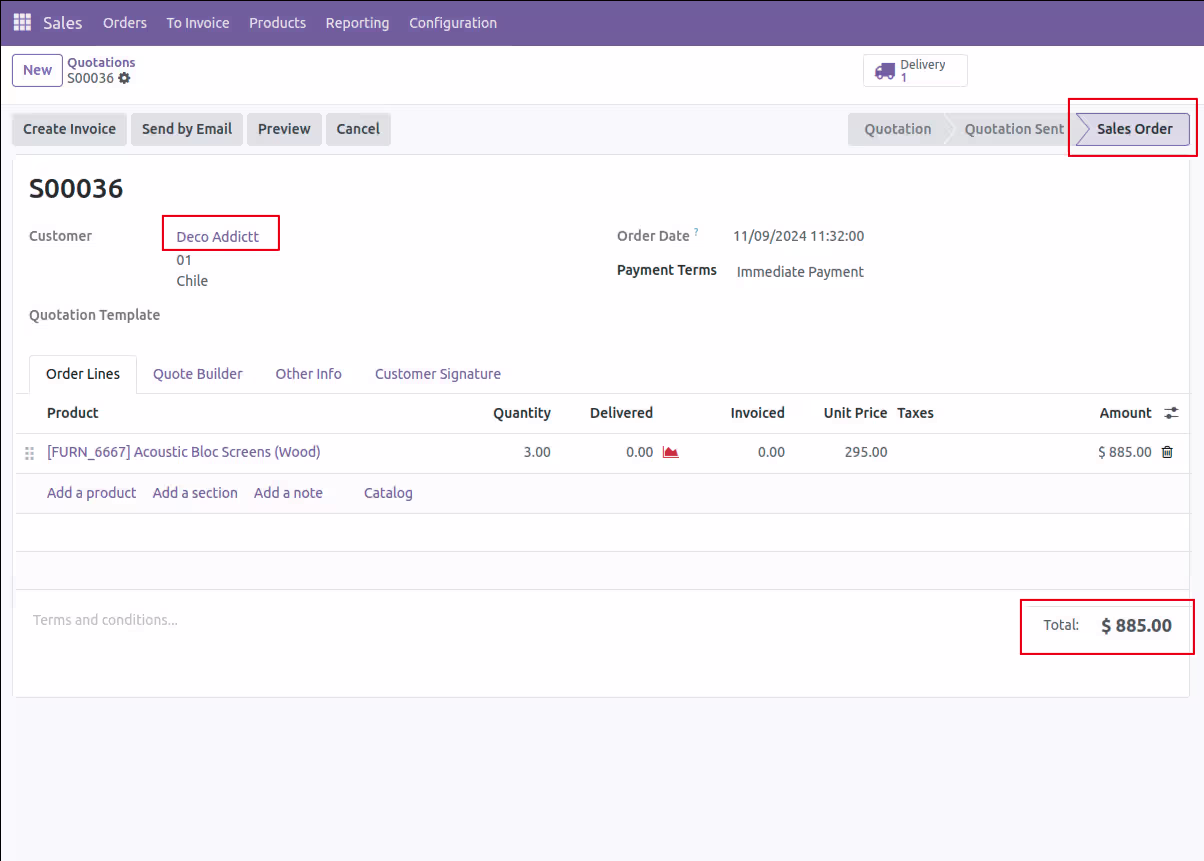Open the Payment Terms Immediate Payment field
Image resolution: width=1204 pixels, height=861 pixels.
[x=800, y=272]
